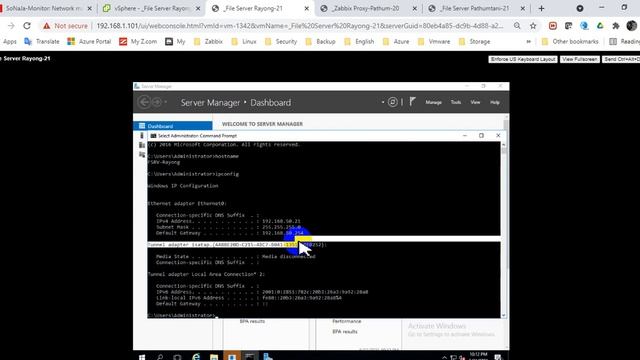640x360 pixels.
Task: Select All Servers icon in sidebar
Action: [x=142, y=145]
